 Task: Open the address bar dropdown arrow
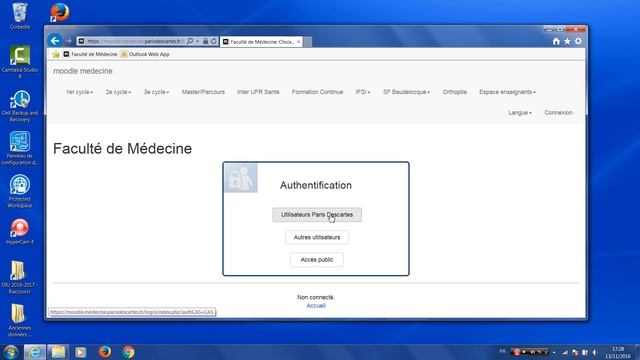pyautogui.click(x=198, y=41)
